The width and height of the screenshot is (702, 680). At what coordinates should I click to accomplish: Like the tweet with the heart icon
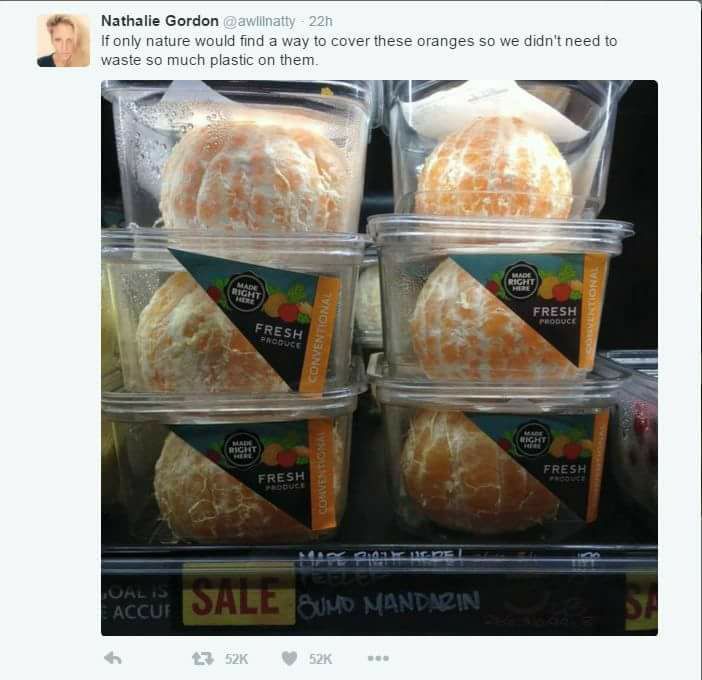click(x=290, y=659)
